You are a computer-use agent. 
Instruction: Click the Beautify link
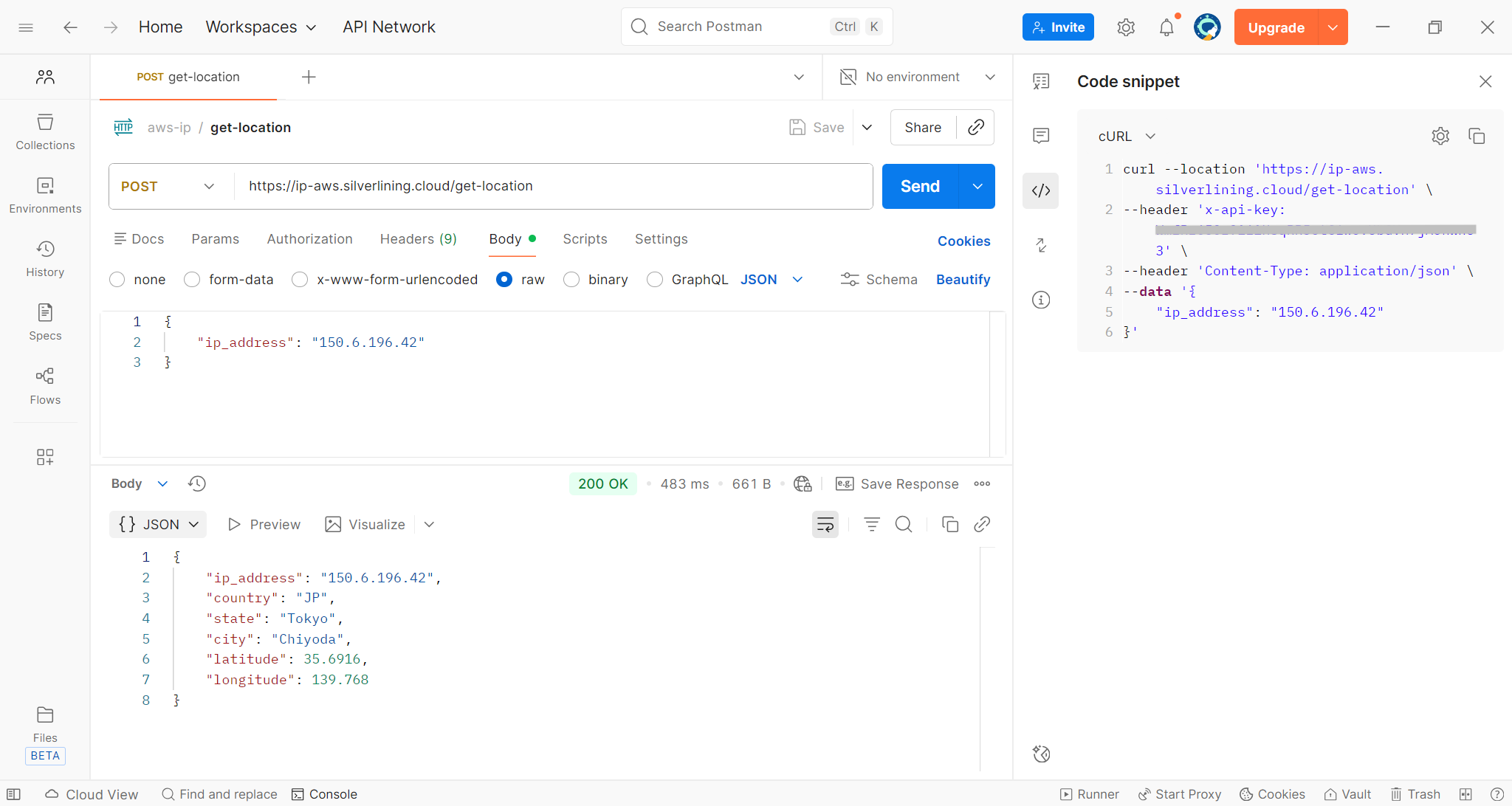pyautogui.click(x=963, y=280)
